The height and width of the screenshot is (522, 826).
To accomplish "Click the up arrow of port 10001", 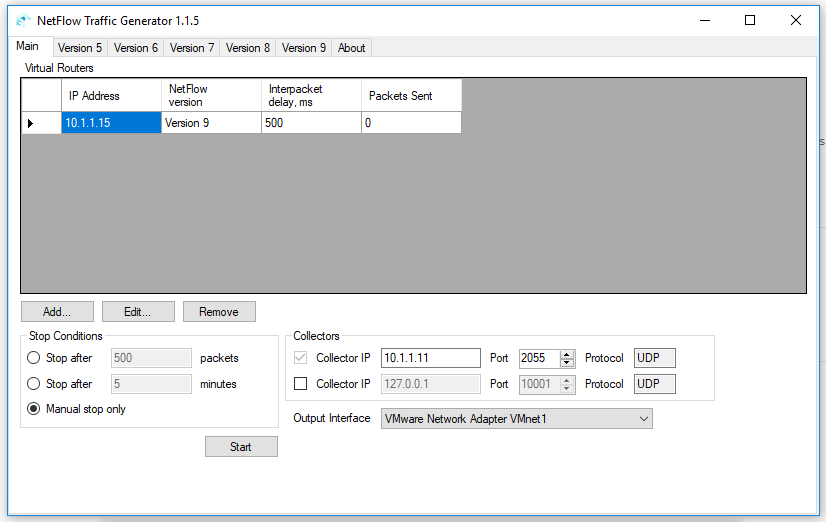I will pyautogui.click(x=567, y=380).
